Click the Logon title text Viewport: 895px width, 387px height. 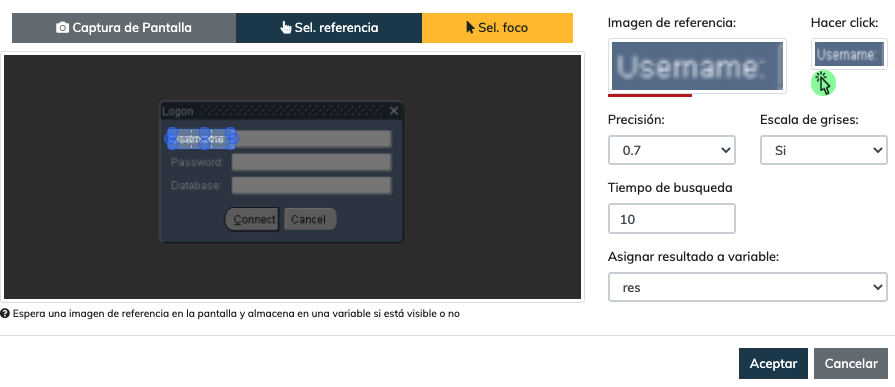pyautogui.click(x=178, y=111)
